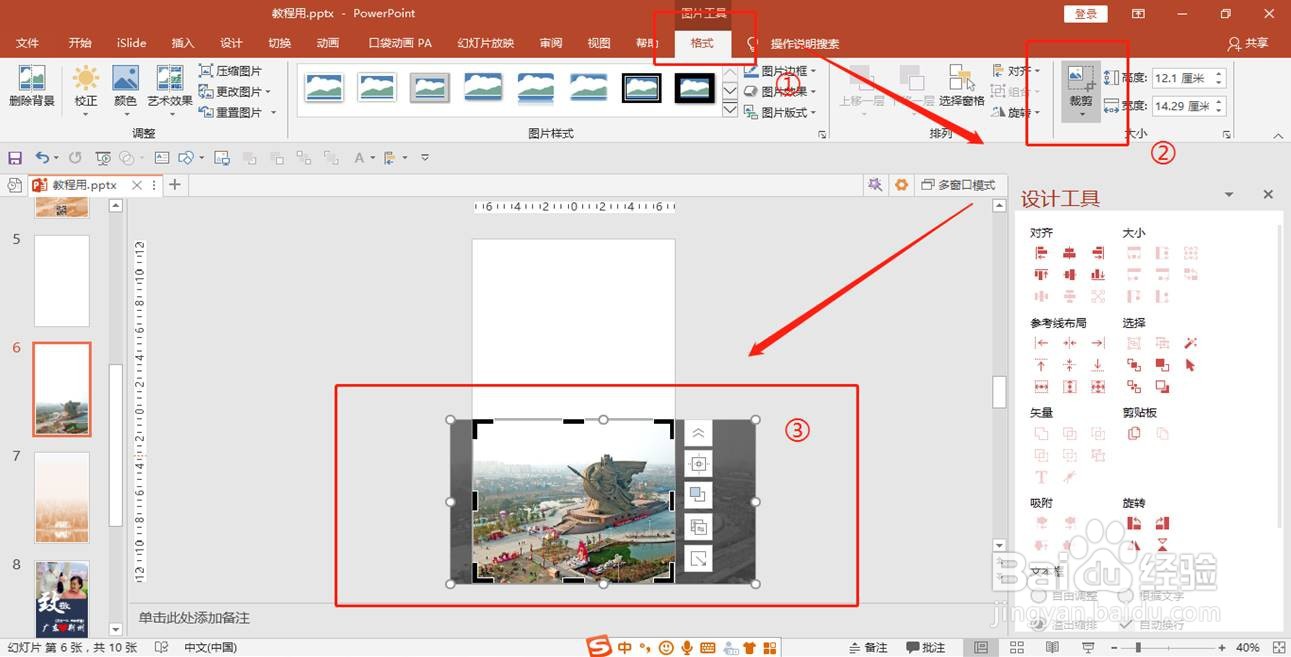The width and height of the screenshot is (1291, 657).
Task: Click the align left icon in Design Tools
Action: (1041, 254)
